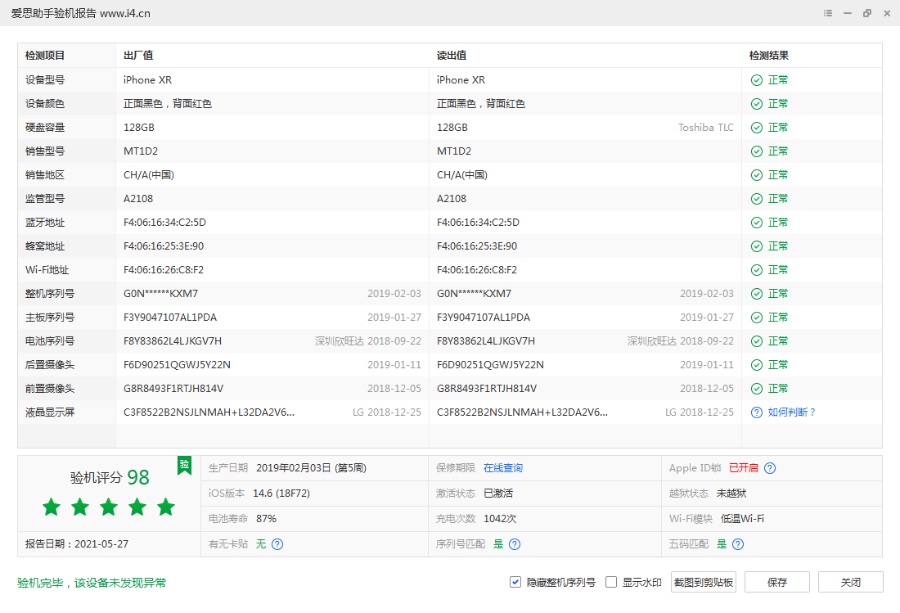The width and height of the screenshot is (900, 613).
Task: Click the 读出值 column header
Action: tap(451, 56)
